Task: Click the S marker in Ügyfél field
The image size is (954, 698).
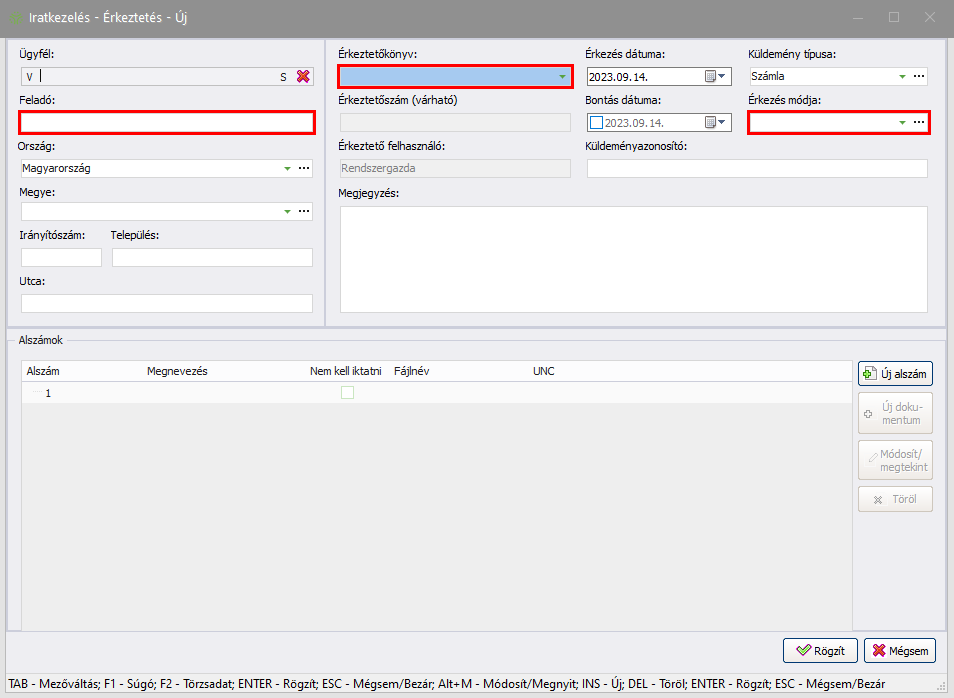Action: [x=283, y=76]
